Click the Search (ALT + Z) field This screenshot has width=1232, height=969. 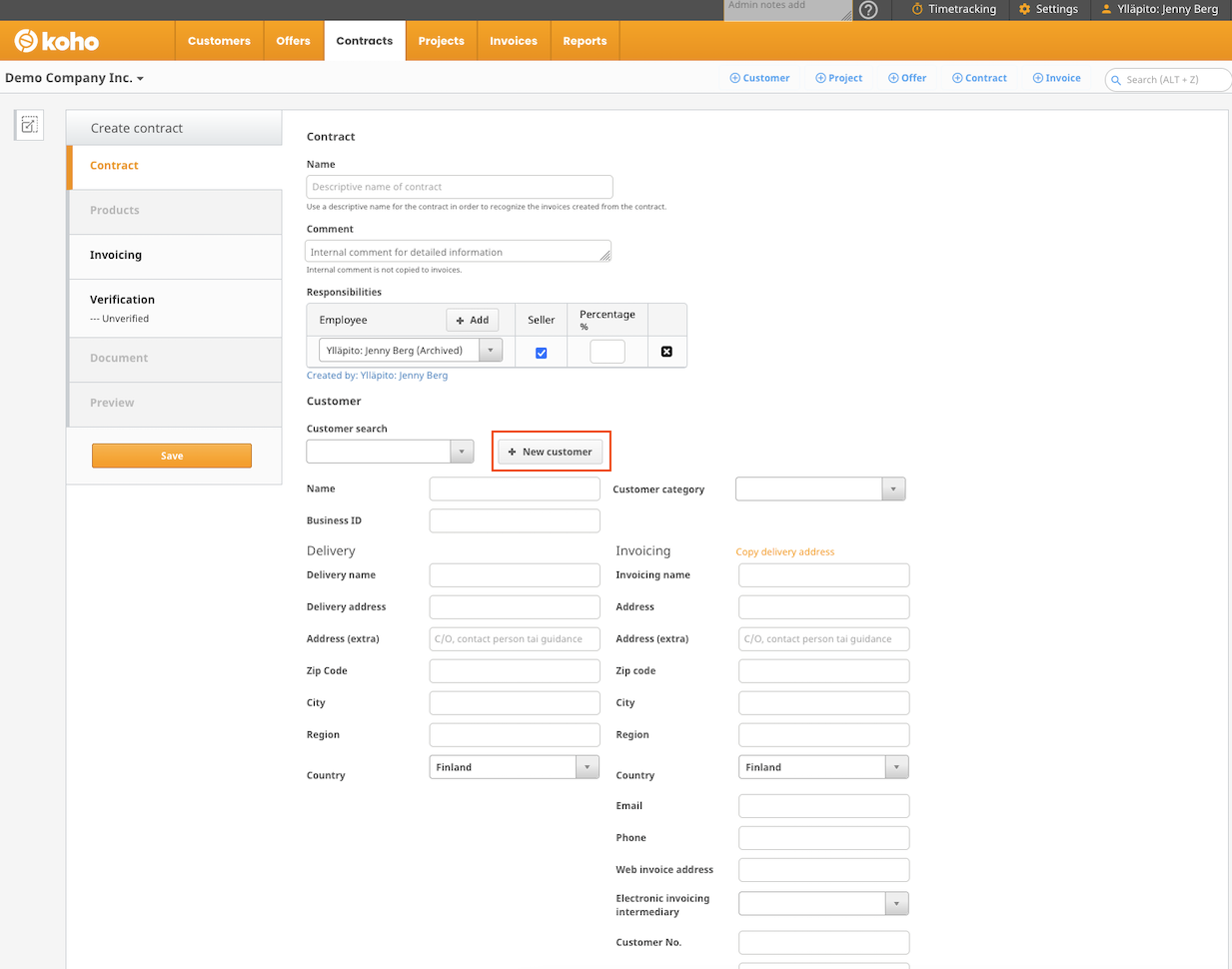coord(1168,80)
